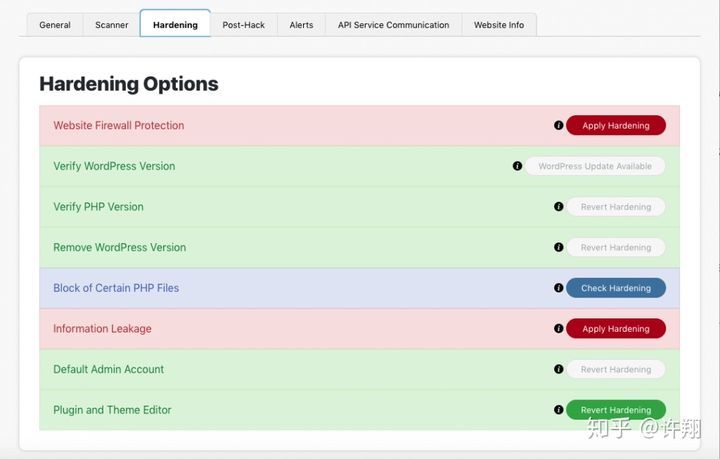Apply Hardening for Website Firewall Protection
Image resolution: width=720 pixels, height=459 pixels.
click(x=615, y=126)
